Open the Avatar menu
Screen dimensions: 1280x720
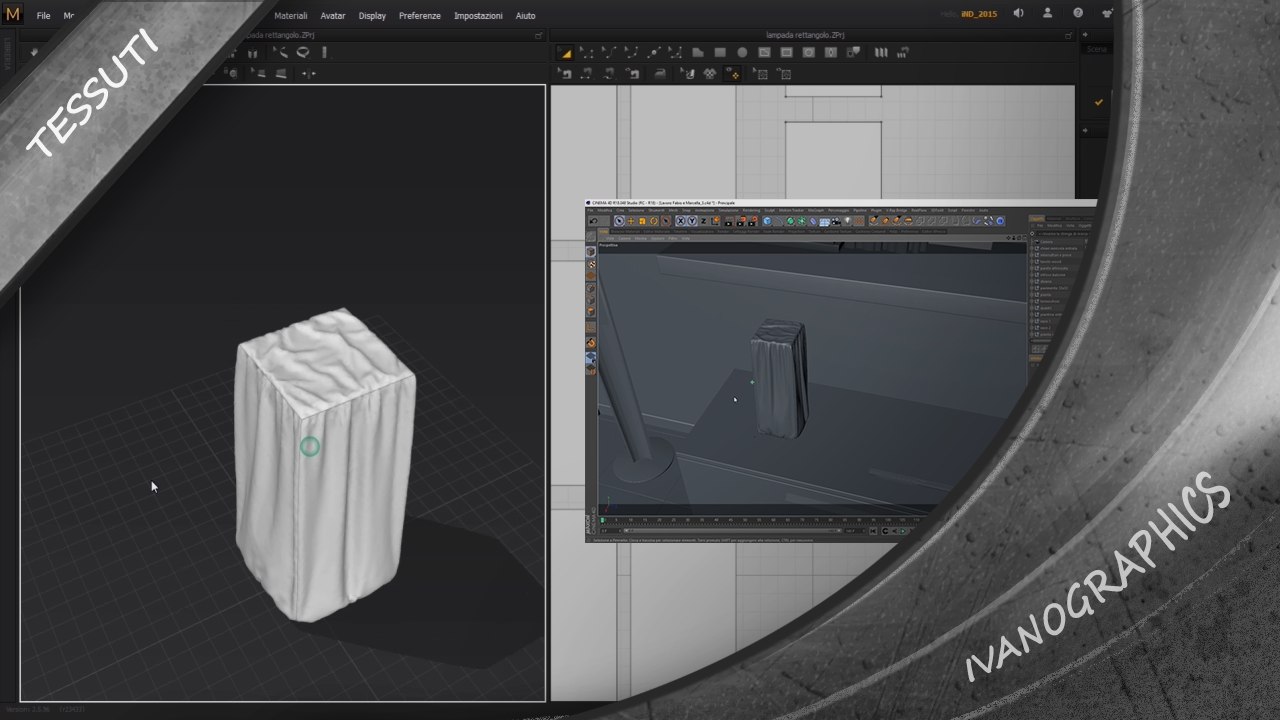pyautogui.click(x=333, y=16)
